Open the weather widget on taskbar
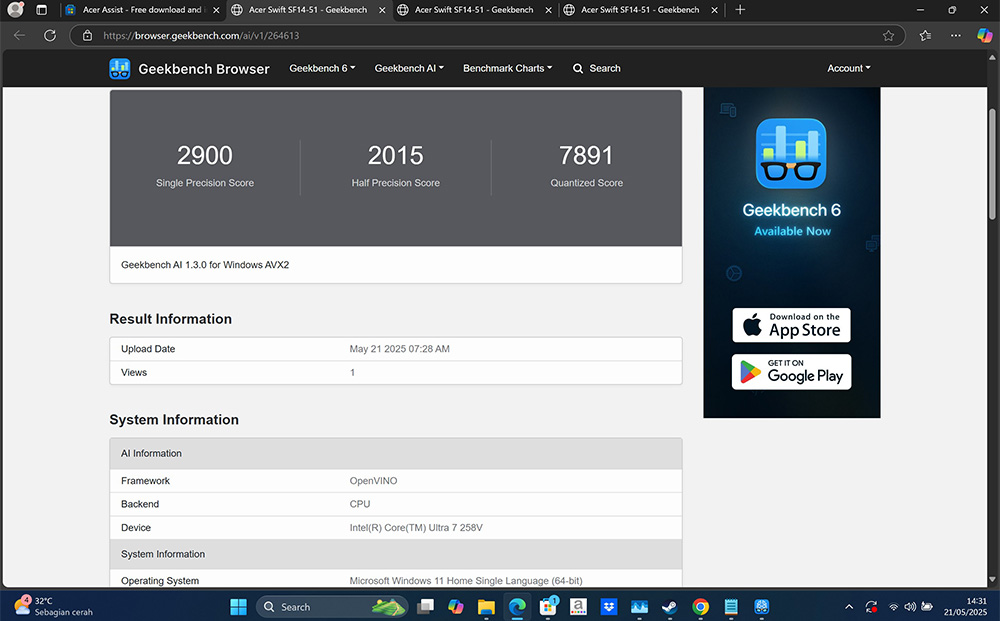The image size is (1000, 621). point(54,606)
